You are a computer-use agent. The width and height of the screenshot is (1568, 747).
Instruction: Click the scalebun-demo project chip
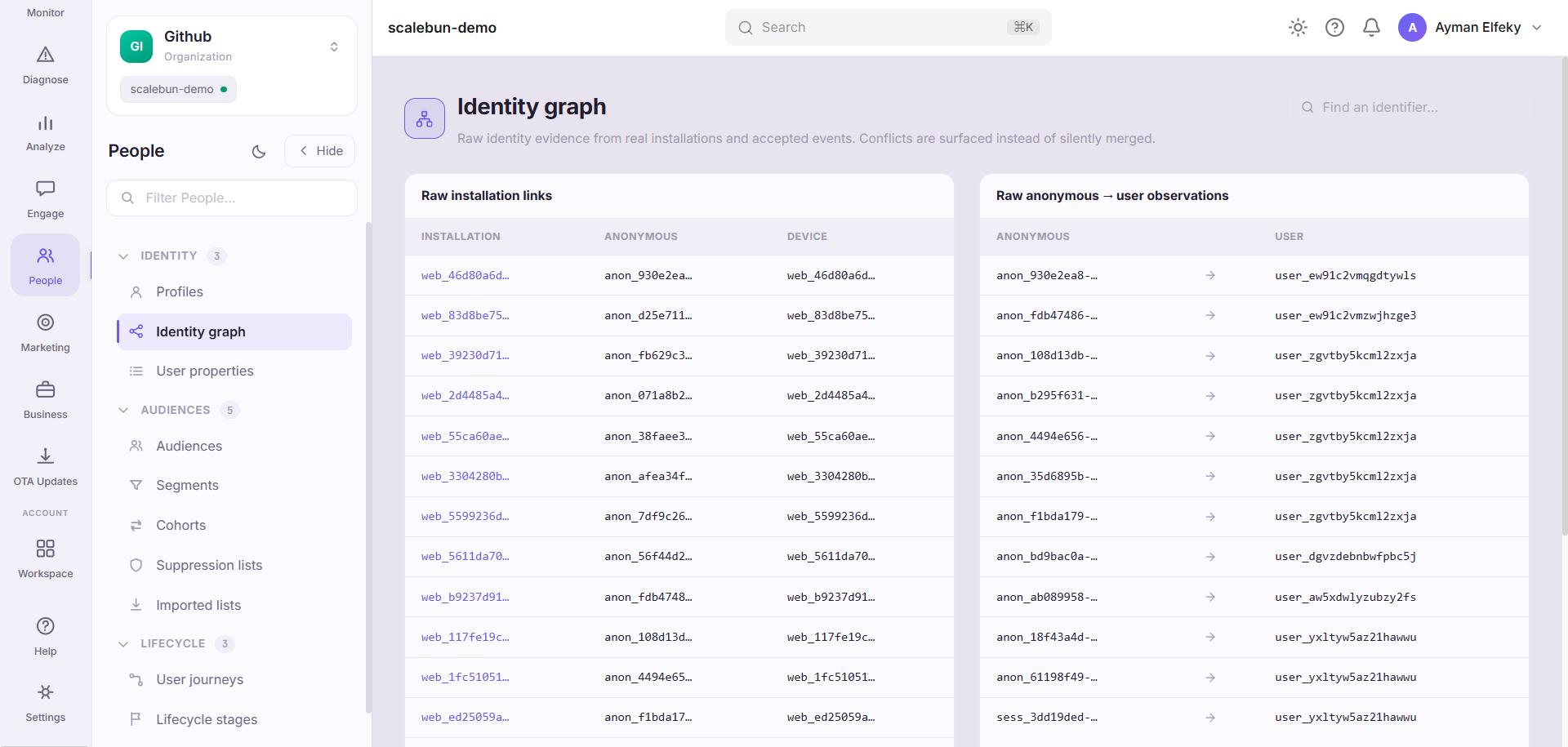(178, 90)
